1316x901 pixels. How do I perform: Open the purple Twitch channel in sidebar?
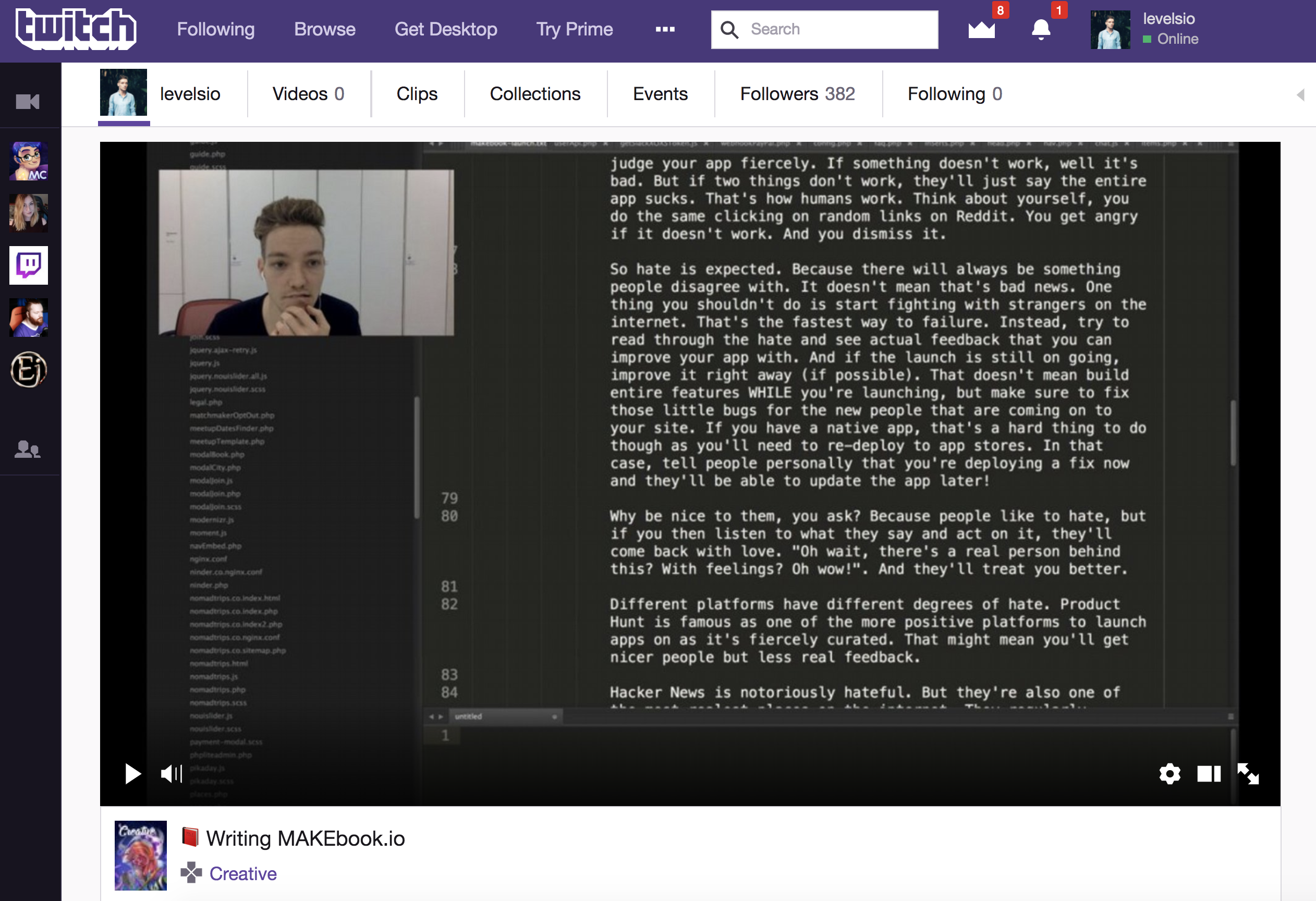point(28,265)
